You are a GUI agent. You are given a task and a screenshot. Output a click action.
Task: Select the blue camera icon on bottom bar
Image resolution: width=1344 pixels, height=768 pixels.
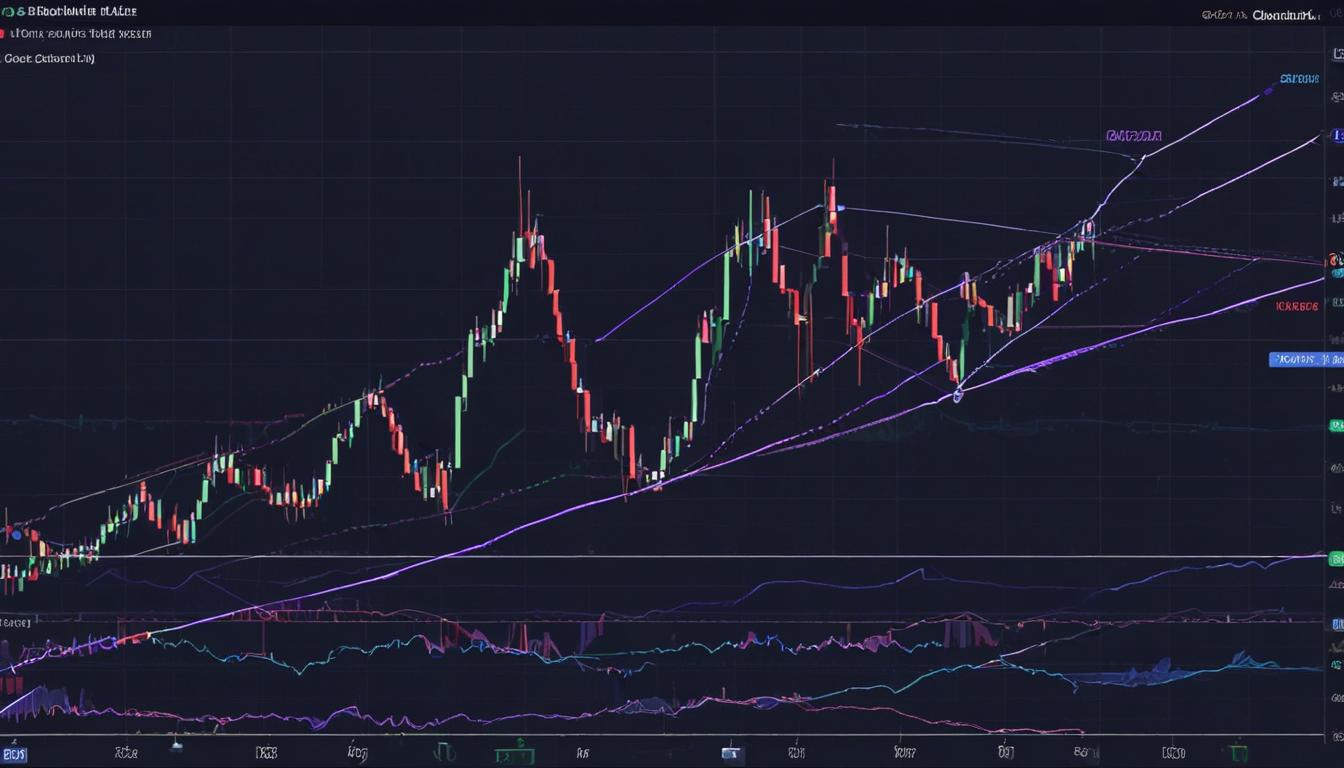tap(731, 751)
